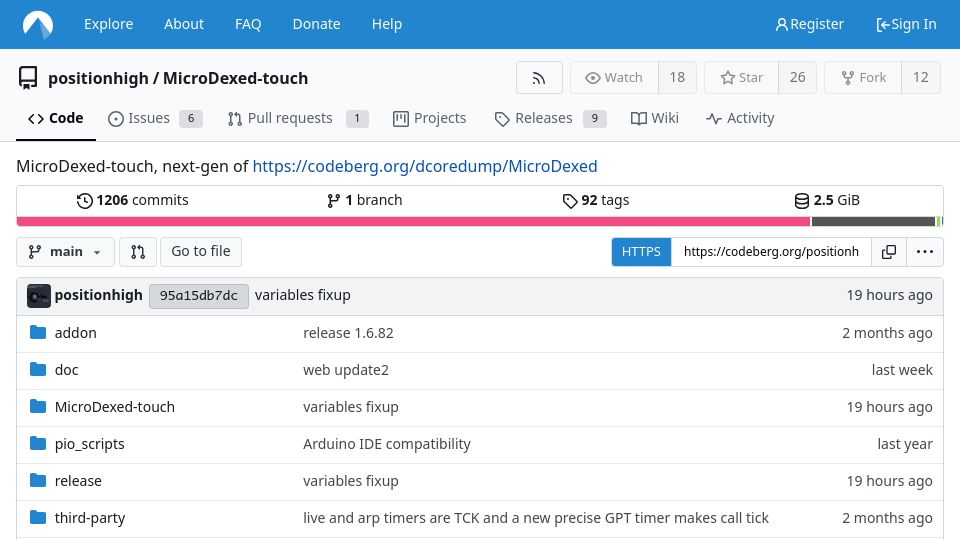This screenshot has width=960, height=540.
Task: Click the watchers count 18
Action: 677,78
